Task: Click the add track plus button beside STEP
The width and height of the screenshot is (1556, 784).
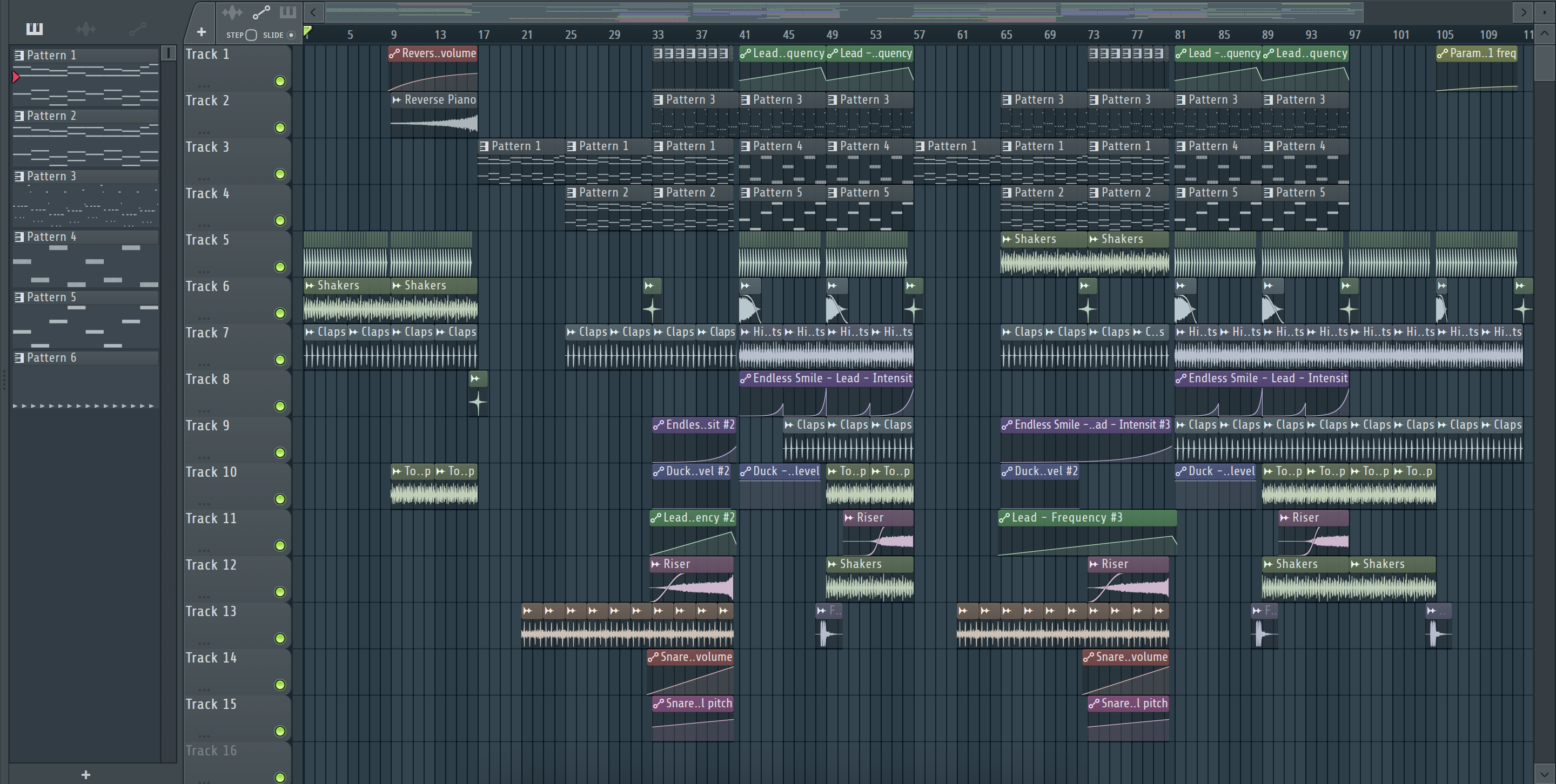Action: coord(201,32)
